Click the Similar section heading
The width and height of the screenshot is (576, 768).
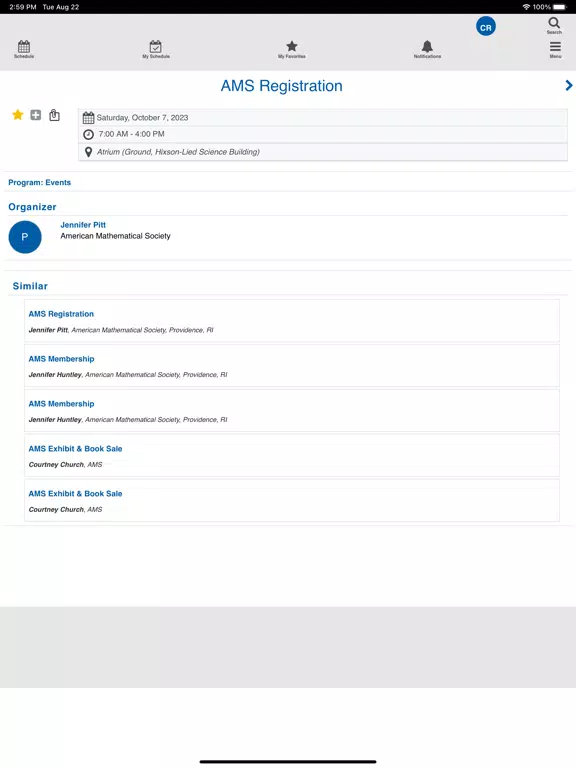pyautogui.click(x=30, y=286)
